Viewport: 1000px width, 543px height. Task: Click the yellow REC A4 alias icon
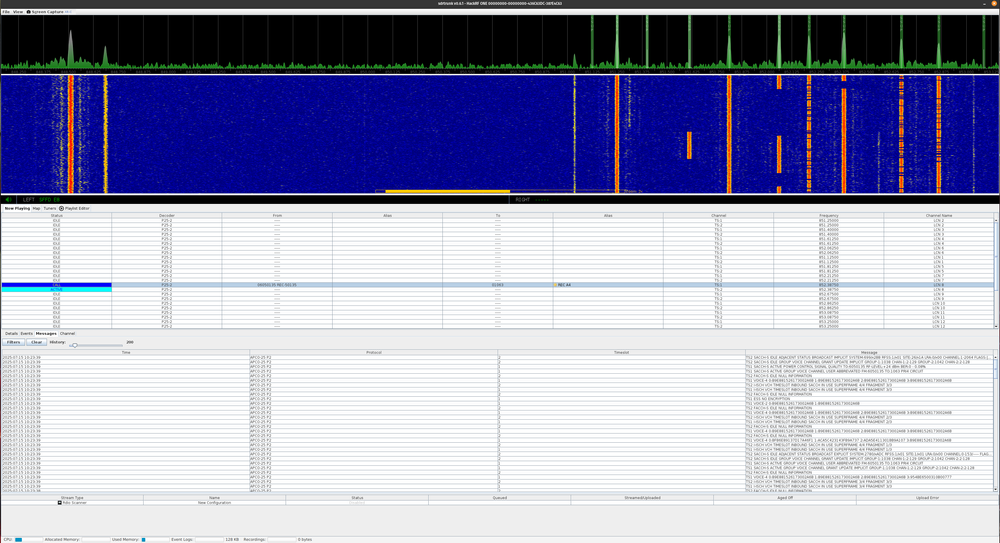pos(555,285)
